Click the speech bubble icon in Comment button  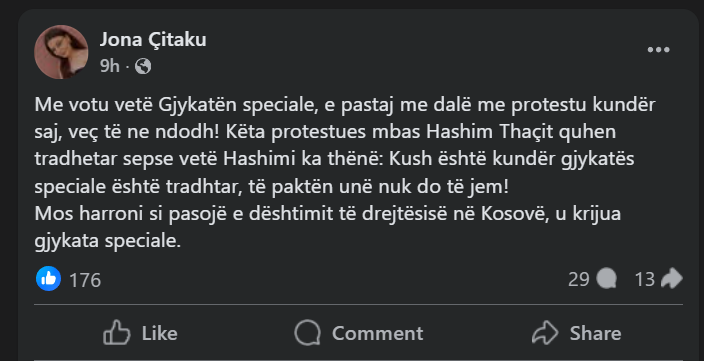pos(308,333)
